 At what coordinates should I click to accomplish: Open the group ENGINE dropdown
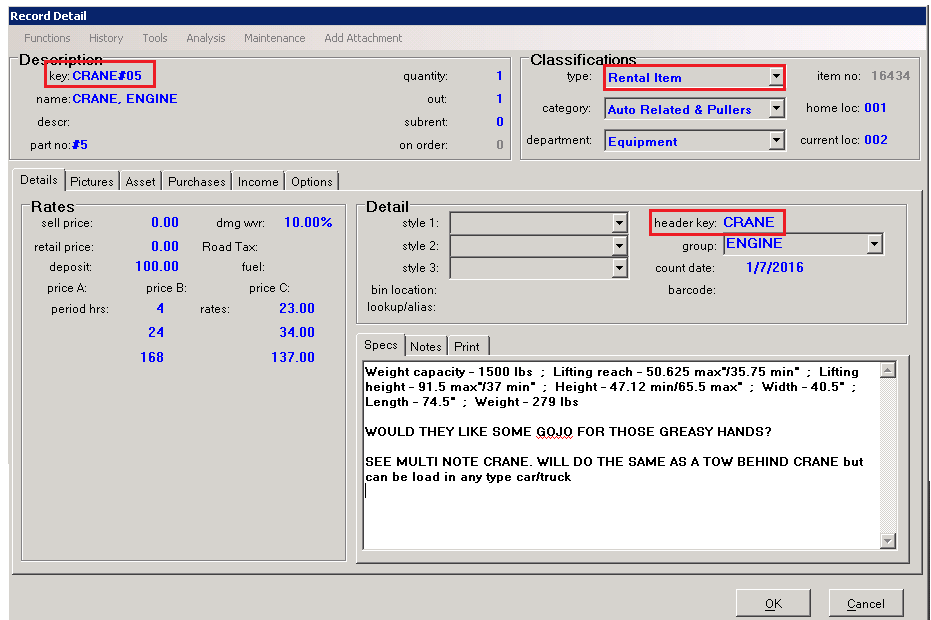point(875,244)
